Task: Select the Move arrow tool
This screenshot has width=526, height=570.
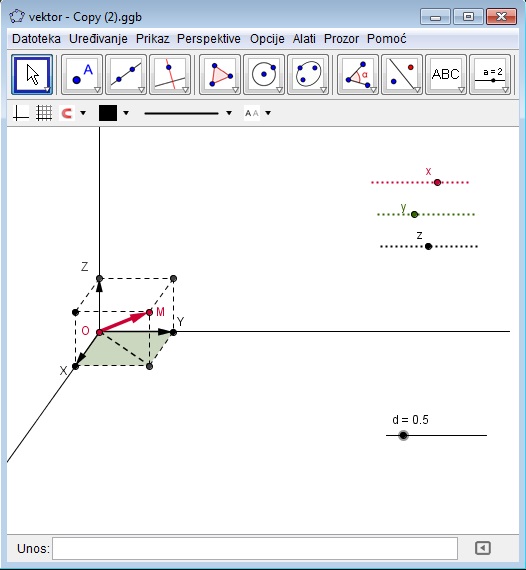Action: [x=32, y=75]
